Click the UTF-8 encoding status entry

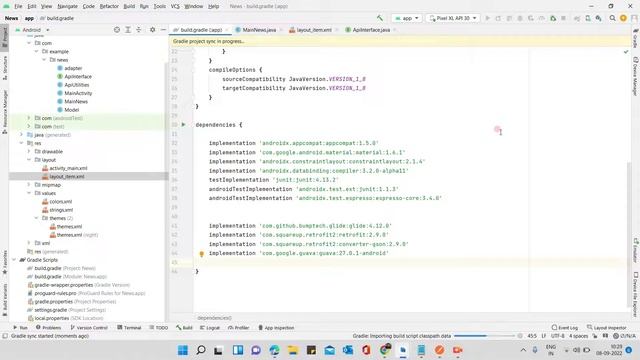(x=557, y=336)
